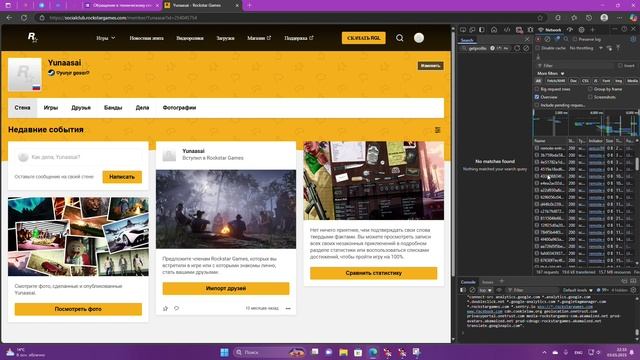Enable Big request rows

537,89
